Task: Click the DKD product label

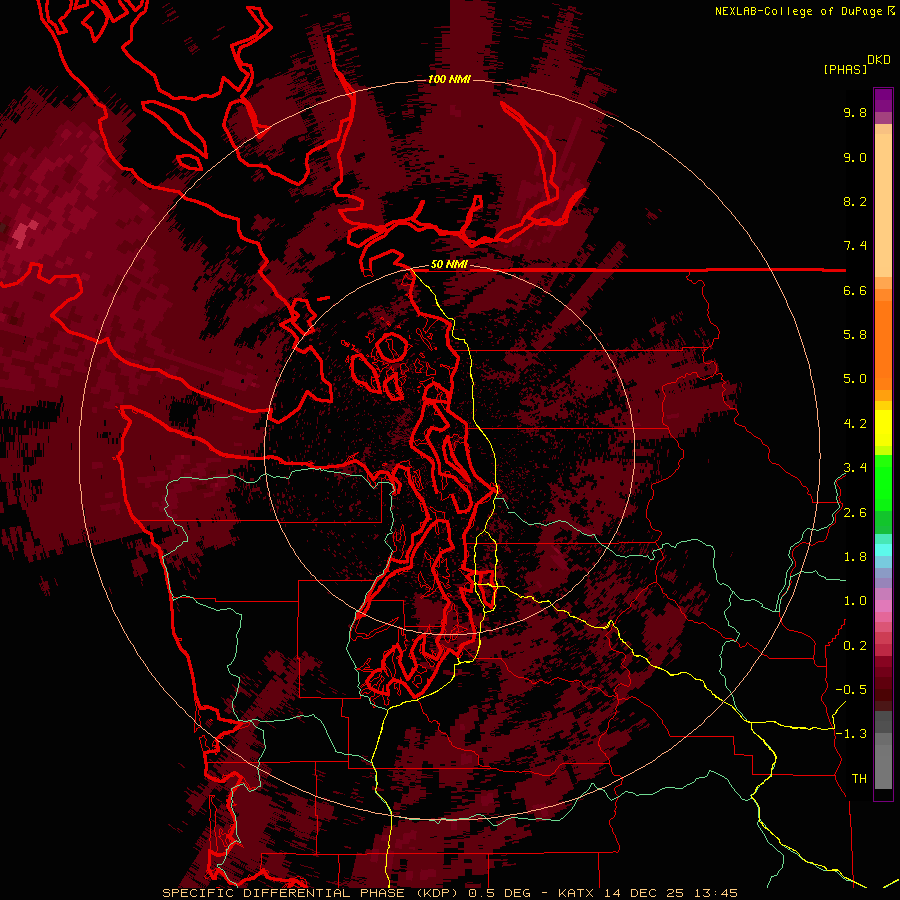Action: (878, 60)
